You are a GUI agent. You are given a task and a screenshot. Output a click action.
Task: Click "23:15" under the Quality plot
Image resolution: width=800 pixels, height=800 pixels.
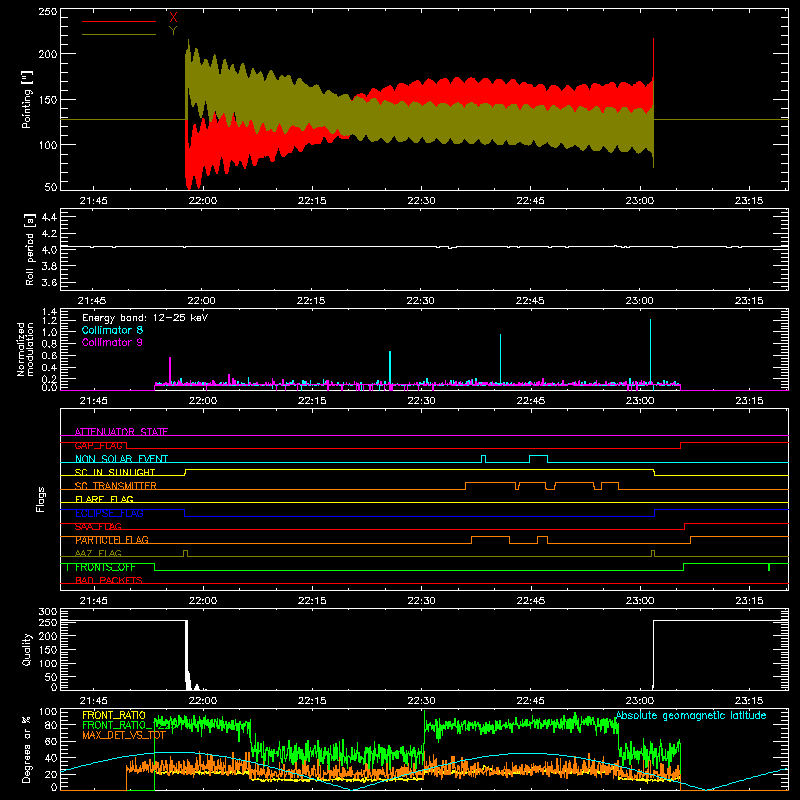tap(749, 701)
